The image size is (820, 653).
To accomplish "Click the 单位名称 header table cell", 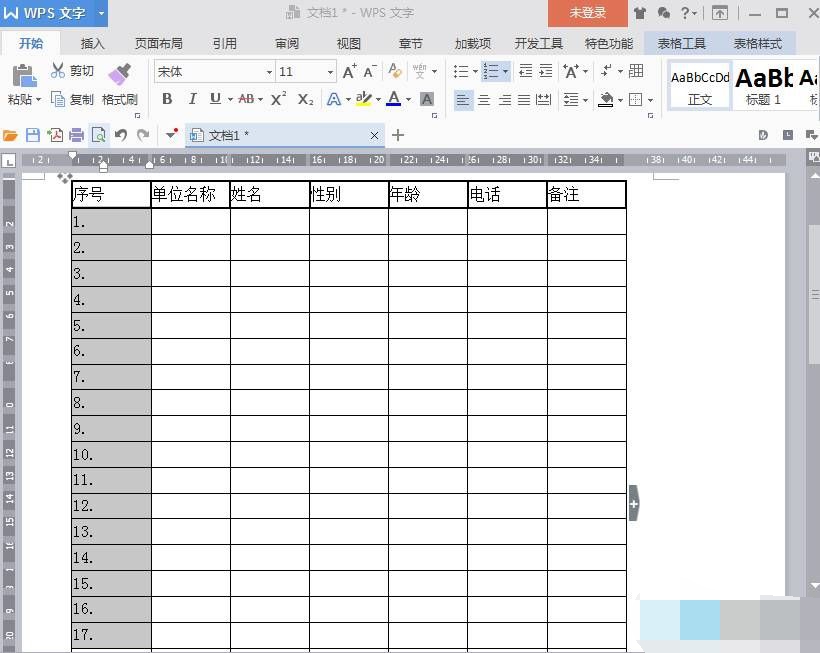I will tap(190, 195).
